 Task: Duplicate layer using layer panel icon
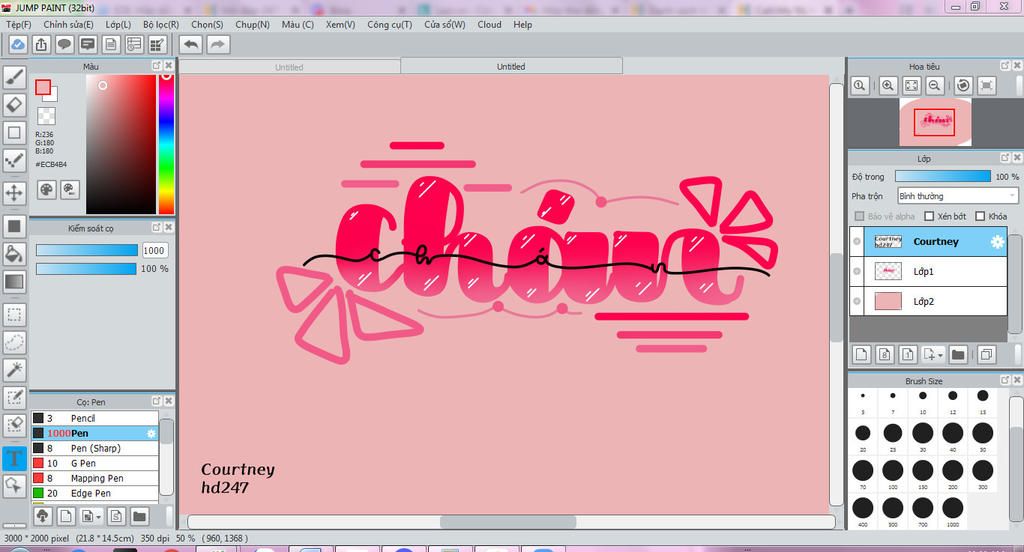[987, 354]
